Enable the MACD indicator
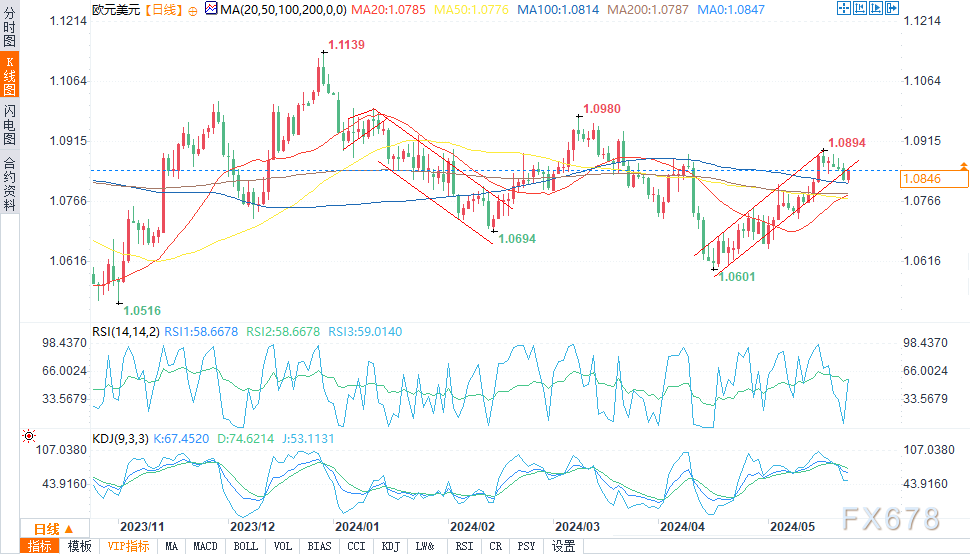The width and height of the screenshot is (970, 554). tap(205, 546)
